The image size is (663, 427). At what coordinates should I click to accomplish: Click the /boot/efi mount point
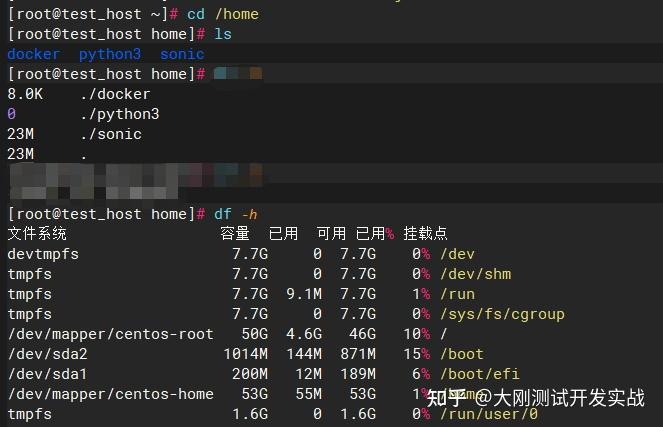[x=480, y=374]
